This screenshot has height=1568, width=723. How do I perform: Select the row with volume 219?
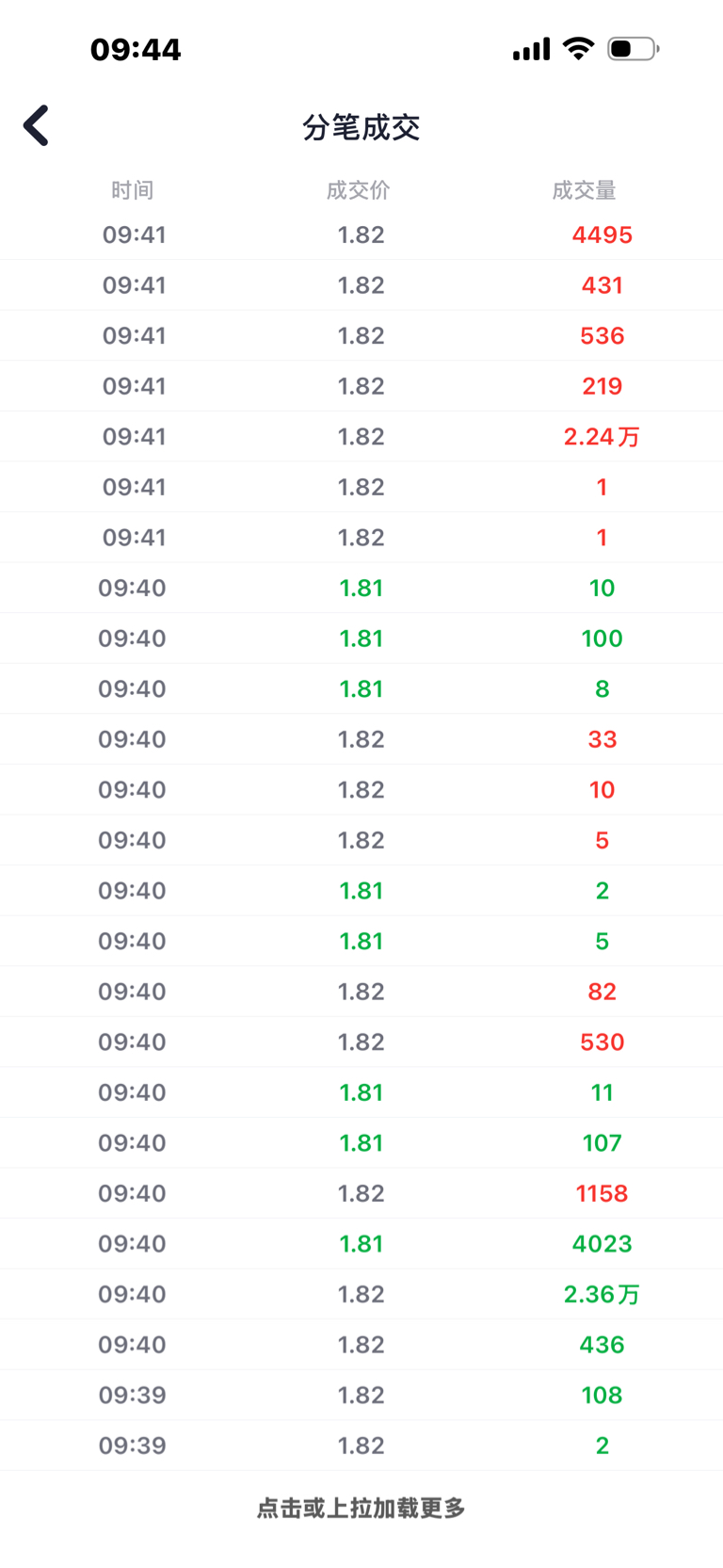click(x=361, y=386)
